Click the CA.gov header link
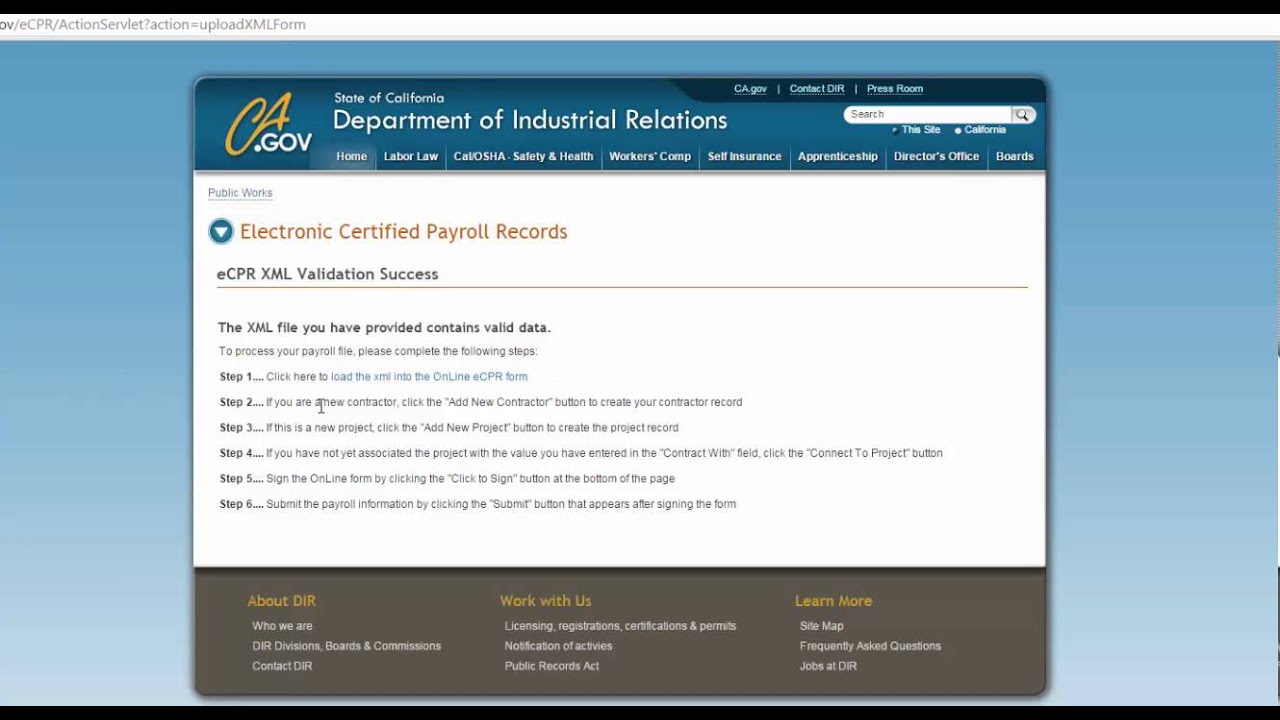Viewport: 1280px width, 720px height. [750, 89]
